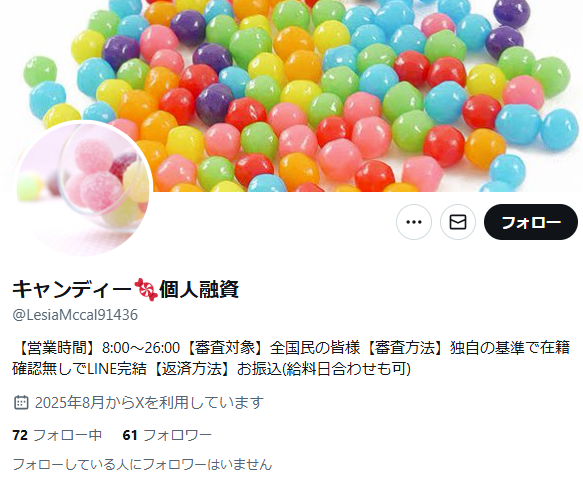
Task: Click the number 61 followers count
Action: pos(130,435)
